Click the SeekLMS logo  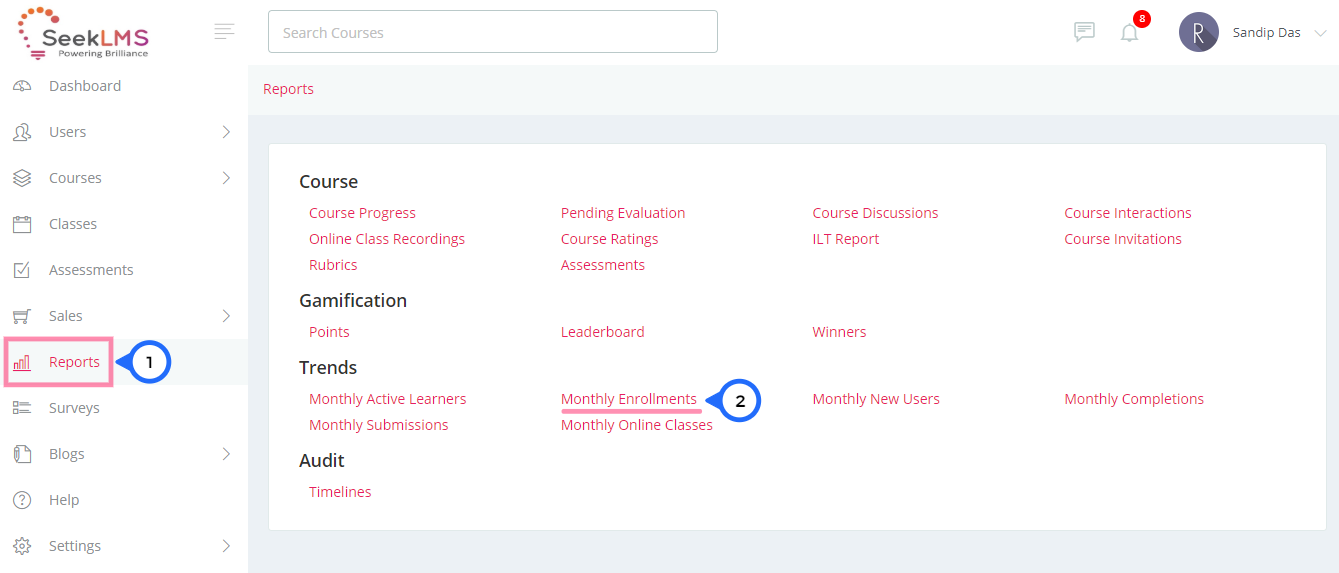(x=84, y=33)
